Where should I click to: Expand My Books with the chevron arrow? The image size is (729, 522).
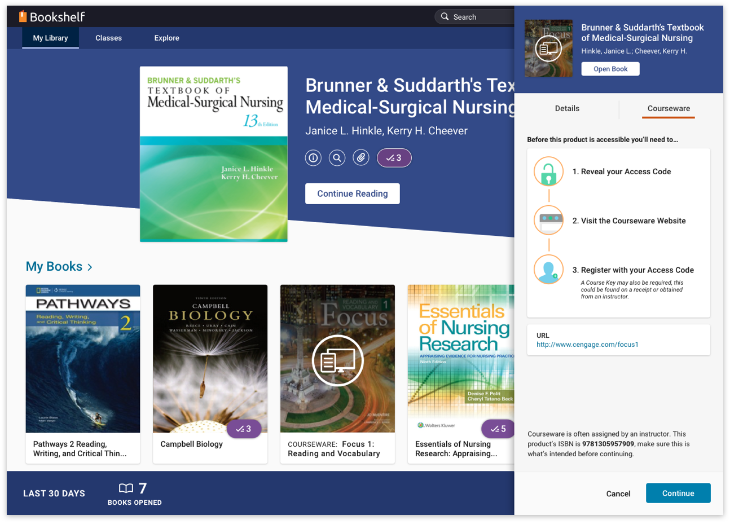pos(90,267)
